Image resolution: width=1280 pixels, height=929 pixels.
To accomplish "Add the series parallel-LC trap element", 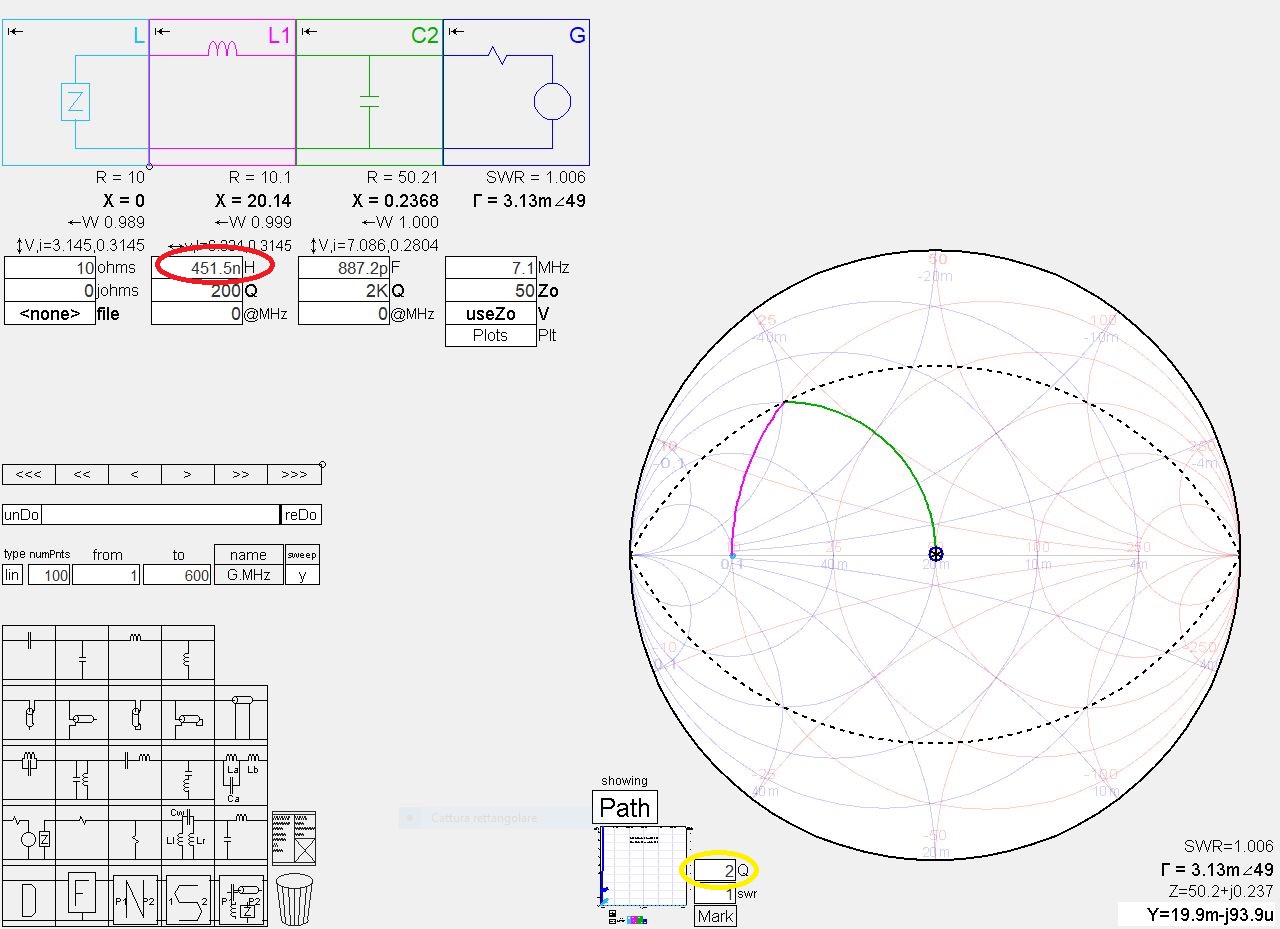I will pos(29,774).
